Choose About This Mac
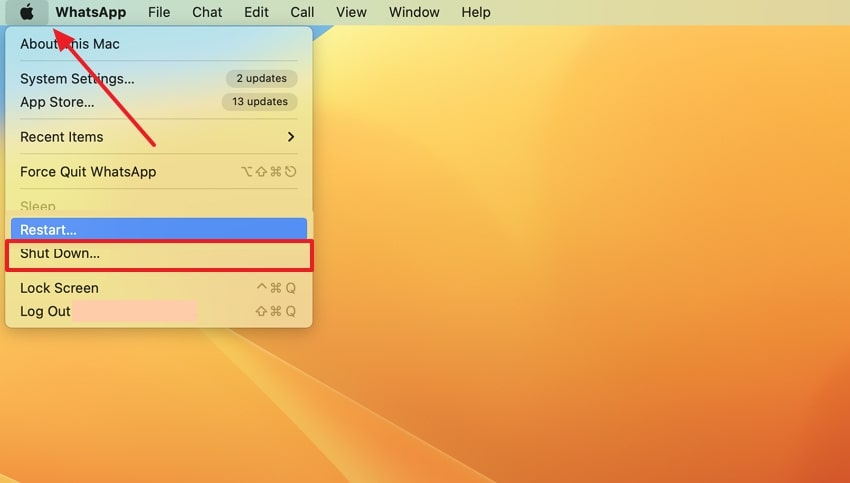 pyautogui.click(x=159, y=44)
